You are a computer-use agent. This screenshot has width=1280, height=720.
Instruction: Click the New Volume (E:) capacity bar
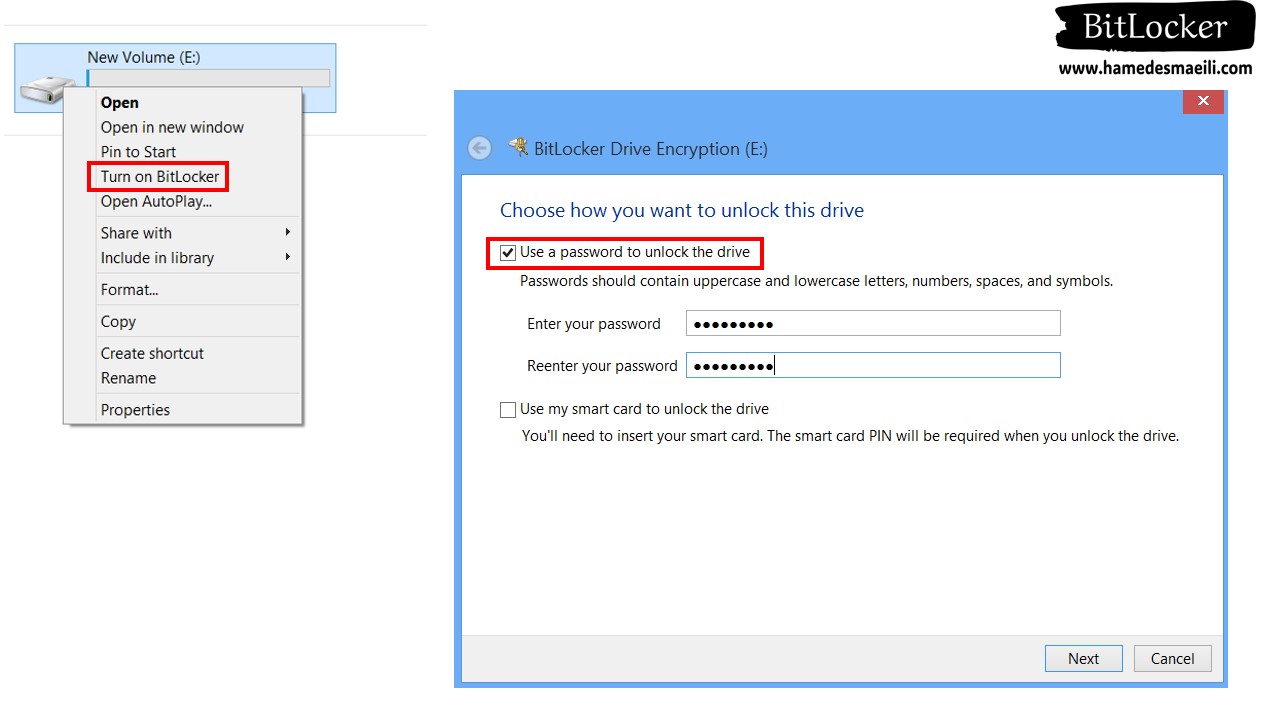[x=208, y=78]
